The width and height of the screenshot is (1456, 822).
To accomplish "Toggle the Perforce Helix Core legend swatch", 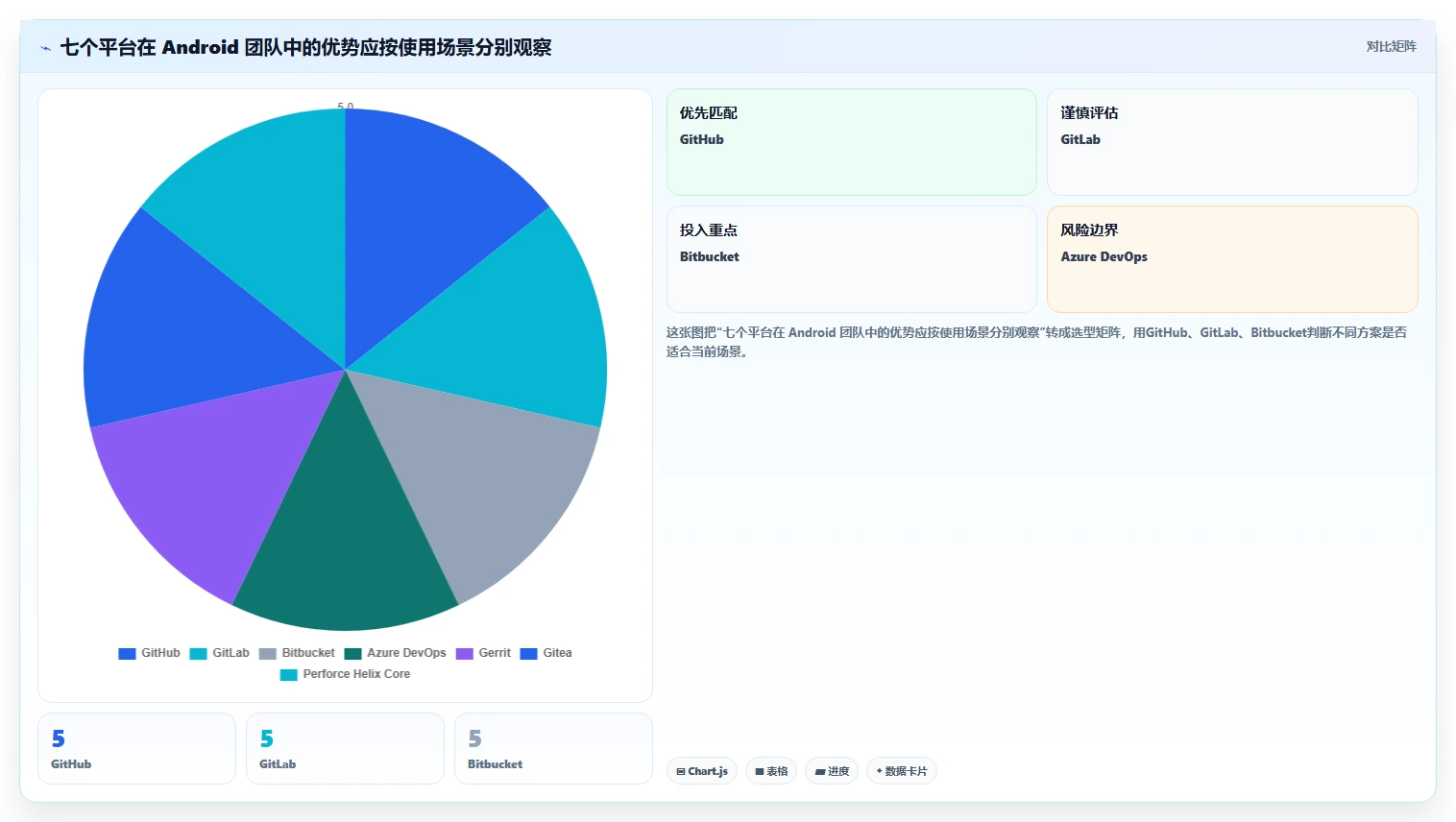I will (x=288, y=675).
